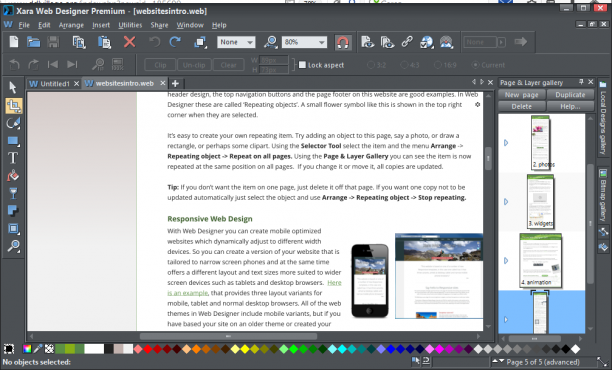Select the 4:3 aspect ratio option
This screenshot has width=612, height=370.
click(404, 65)
